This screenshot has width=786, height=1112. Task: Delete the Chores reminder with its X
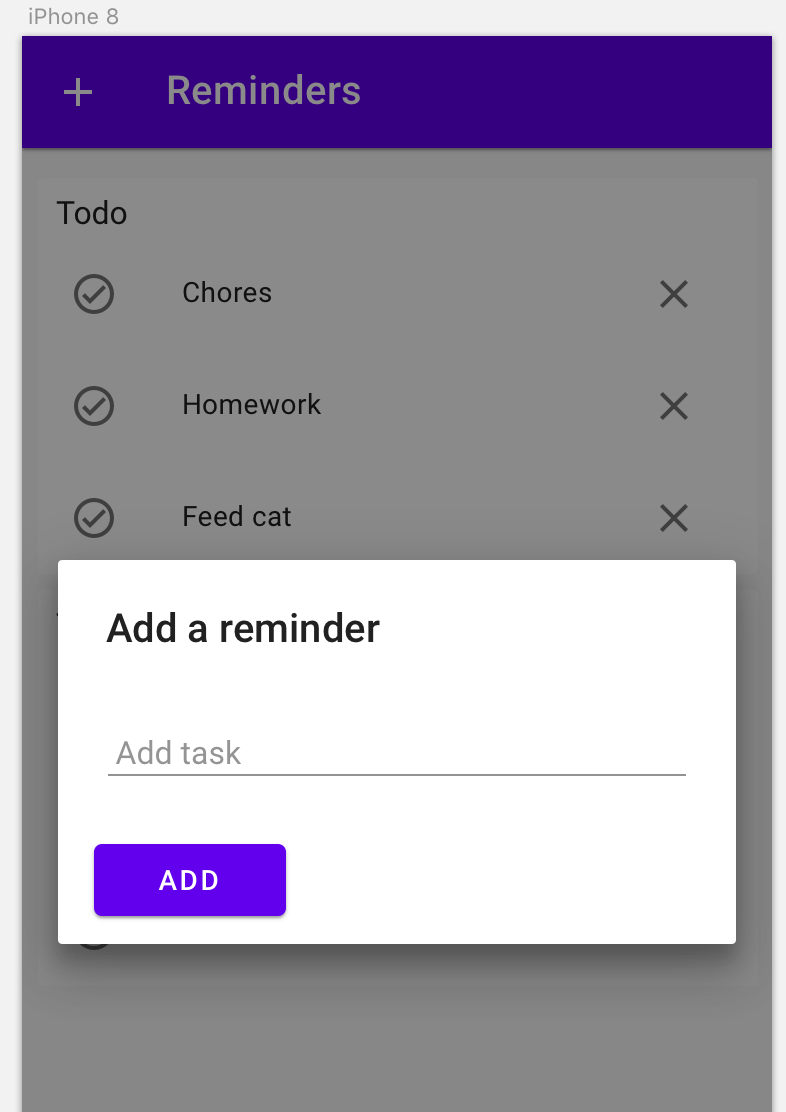[x=674, y=294]
